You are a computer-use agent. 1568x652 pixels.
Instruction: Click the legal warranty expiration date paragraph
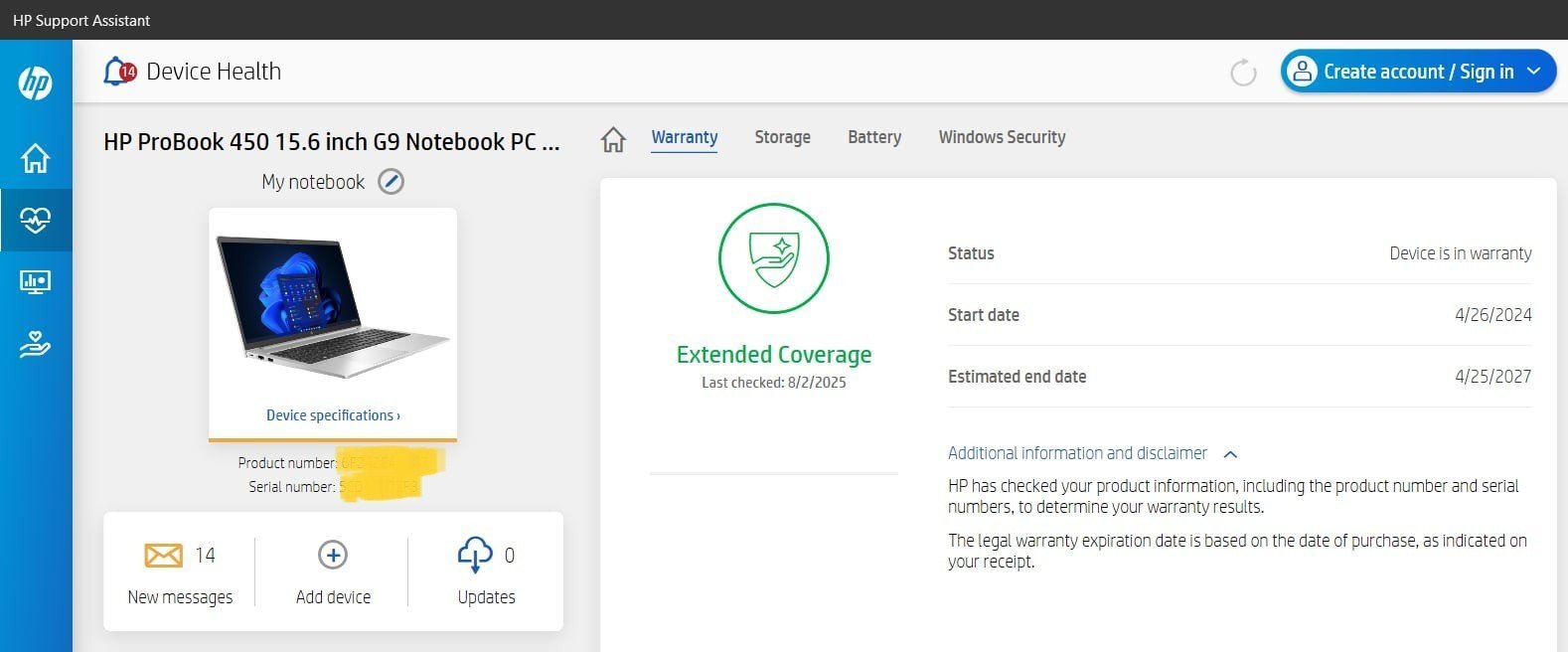click(1237, 551)
